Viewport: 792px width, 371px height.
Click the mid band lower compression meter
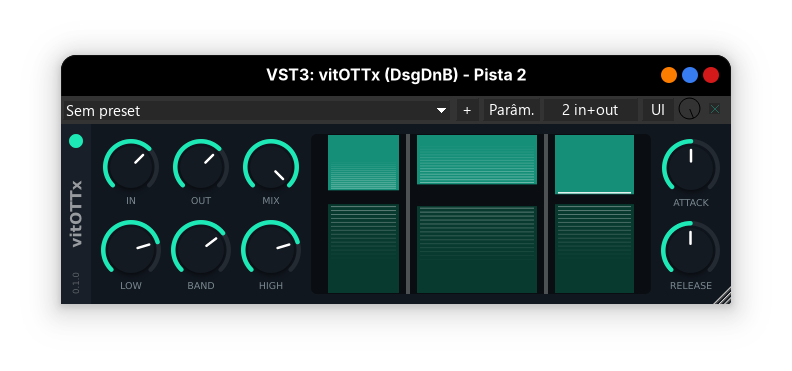pyautogui.click(x=477, y=249)
